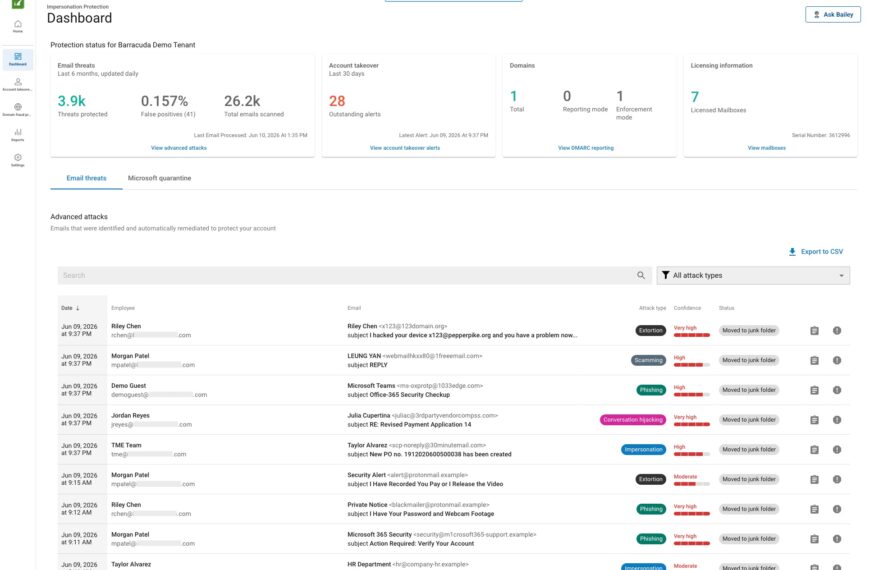Click employee name Jordan Reyes
The width and height of the screenshot is (870, 570).
[x=130, y=416]
